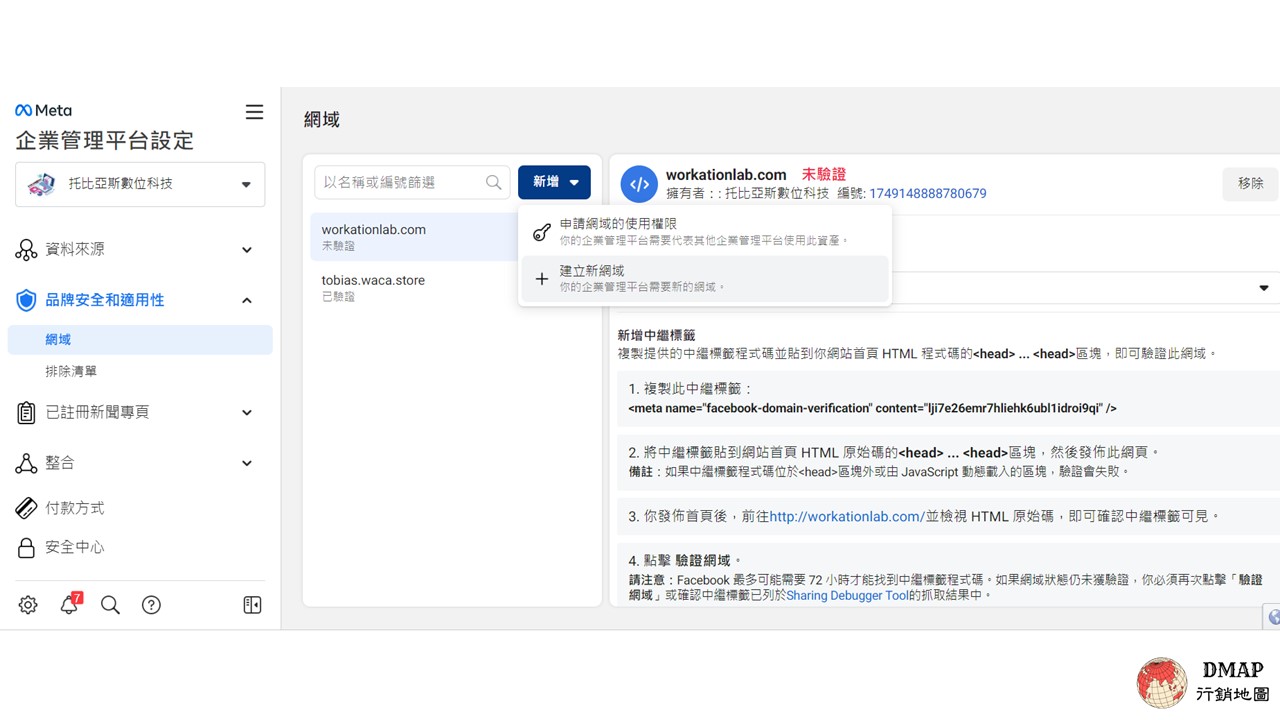Click the blue domain code icon
Screen dimensions: 1280x720
[x=639, y=184]
